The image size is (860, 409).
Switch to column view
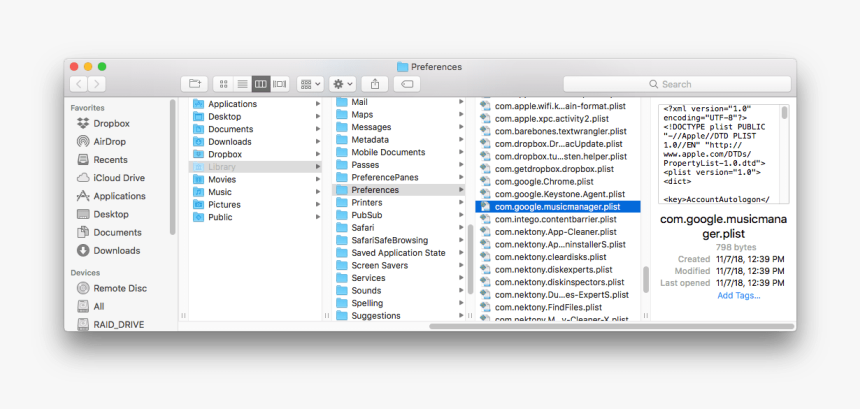pos(261,84)
